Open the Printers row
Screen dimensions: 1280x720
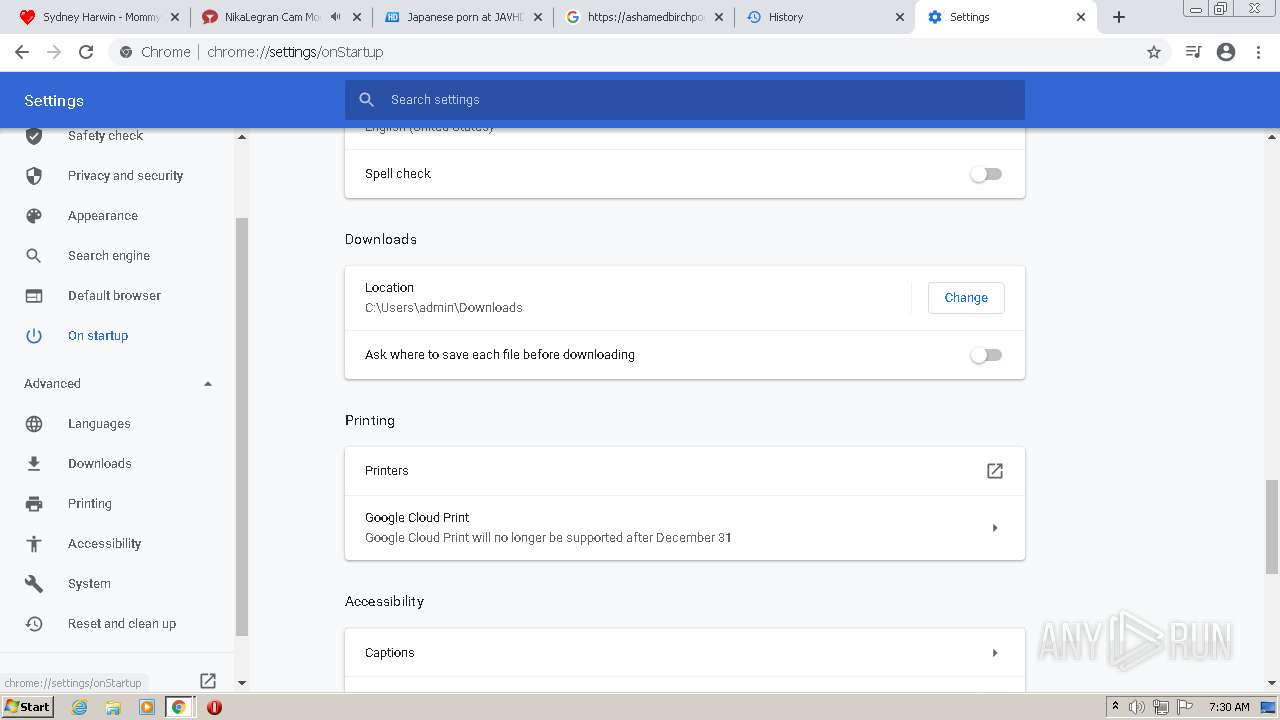pyautogui.click(x=685, y=471)
